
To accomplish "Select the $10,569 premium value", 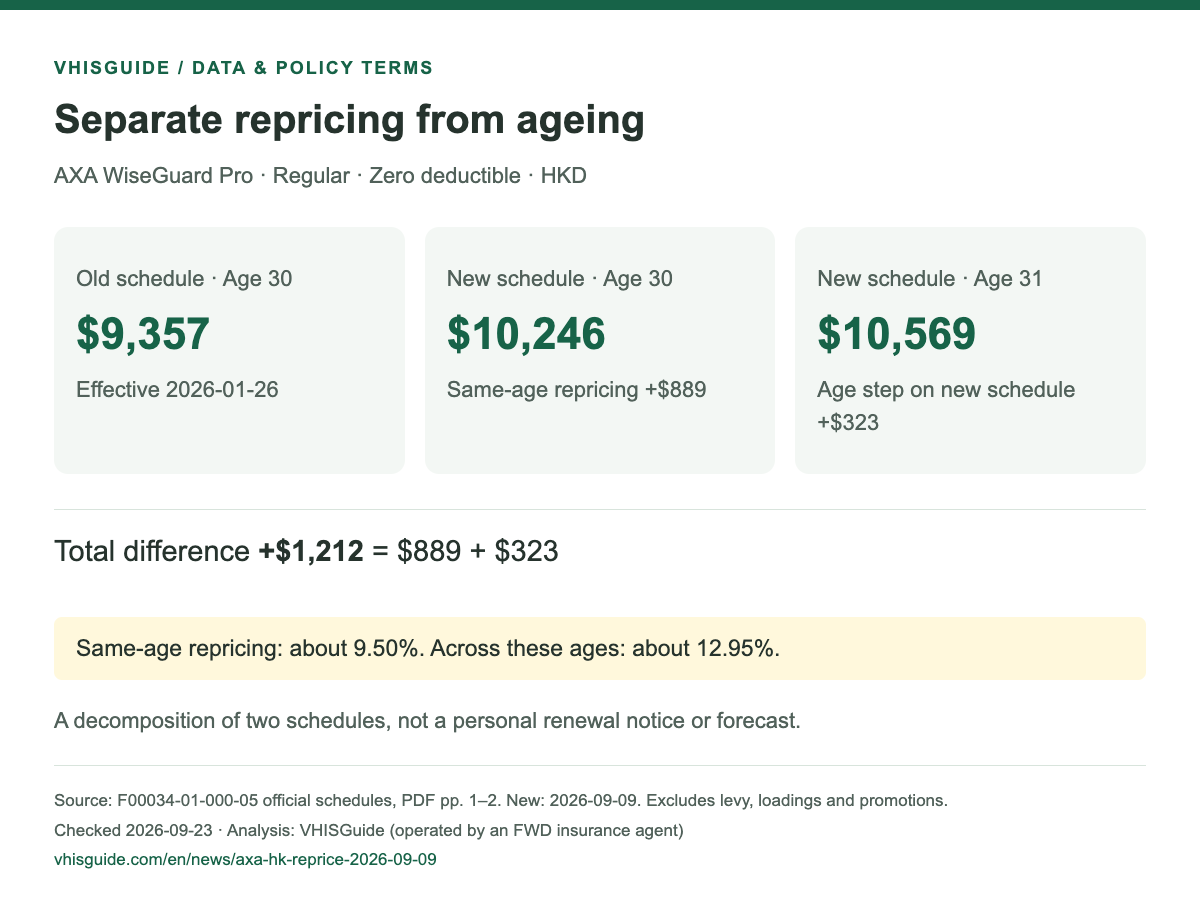I will pos(896,334).
